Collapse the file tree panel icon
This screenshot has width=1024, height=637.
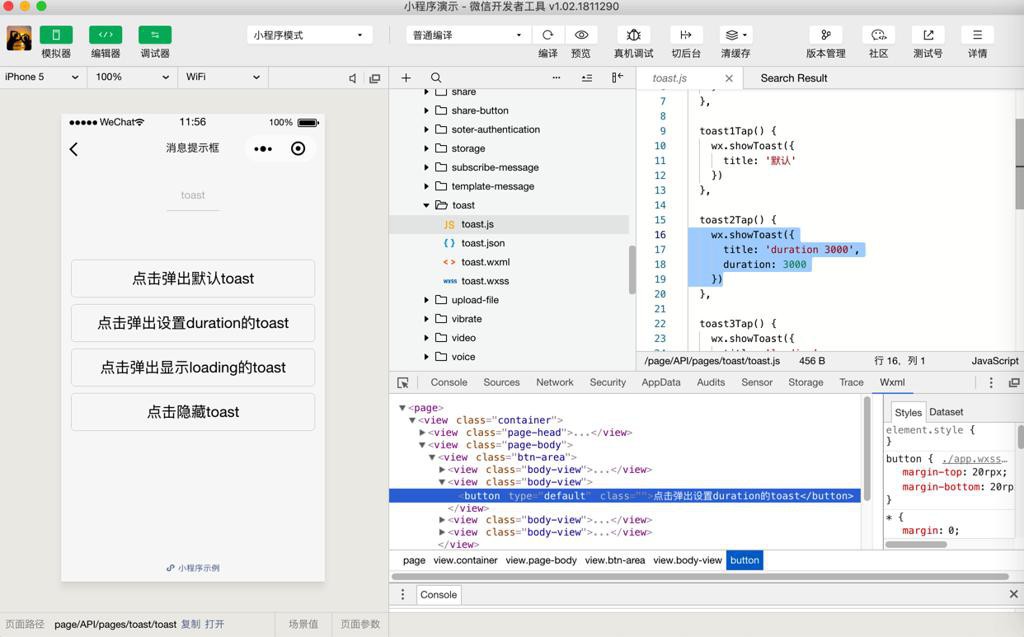(x=617, y=78)
